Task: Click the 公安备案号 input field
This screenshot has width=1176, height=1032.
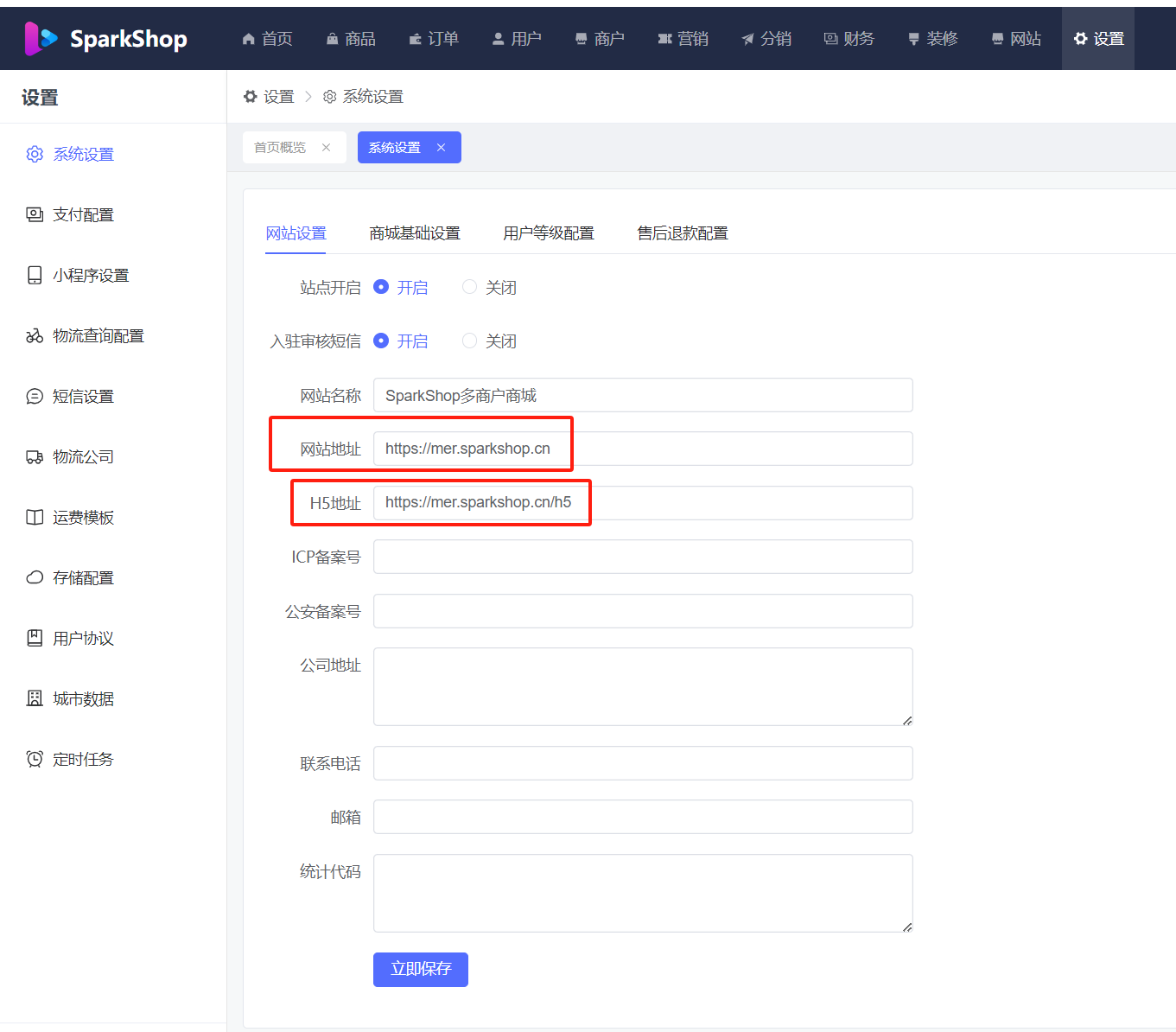Action: (643, 611)
